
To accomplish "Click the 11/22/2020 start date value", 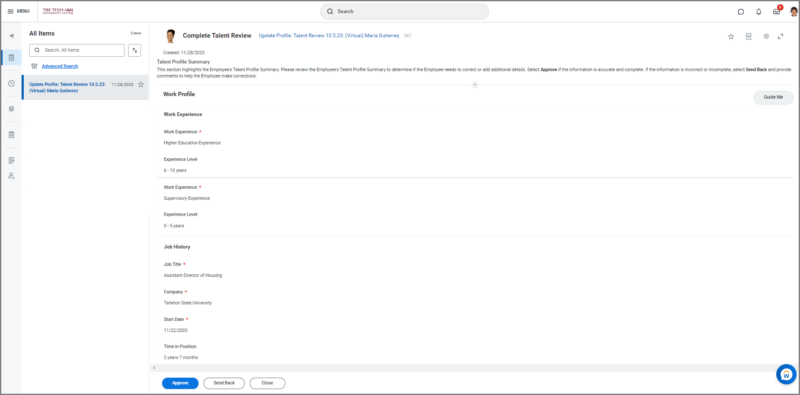I will [176, 330].
